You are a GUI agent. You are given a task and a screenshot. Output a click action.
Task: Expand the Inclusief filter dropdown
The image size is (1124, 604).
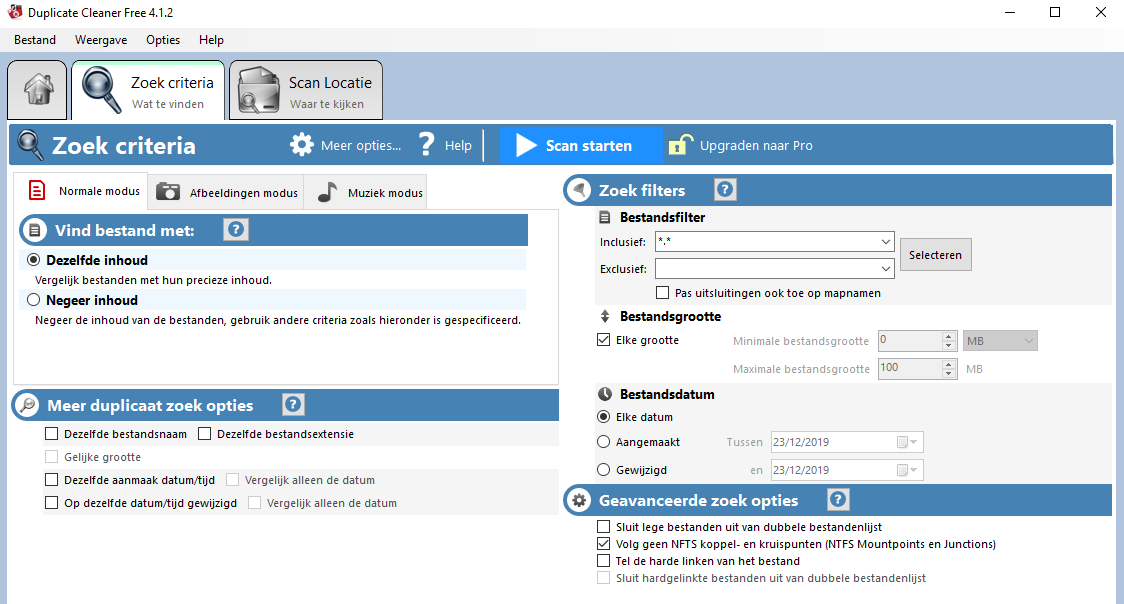(x=886, y=242)
